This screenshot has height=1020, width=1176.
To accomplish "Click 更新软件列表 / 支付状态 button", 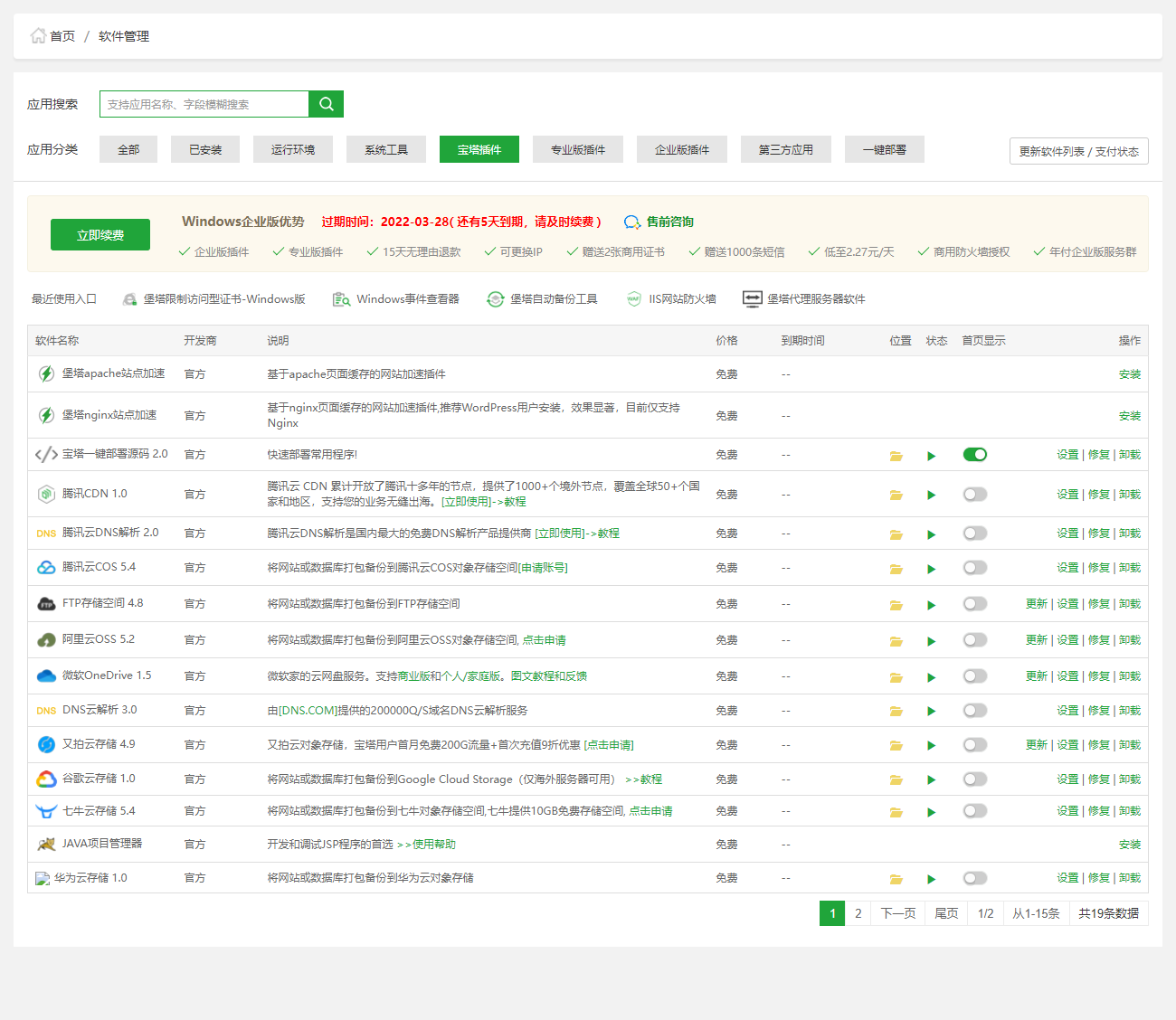I will [x=1079, y=151].
